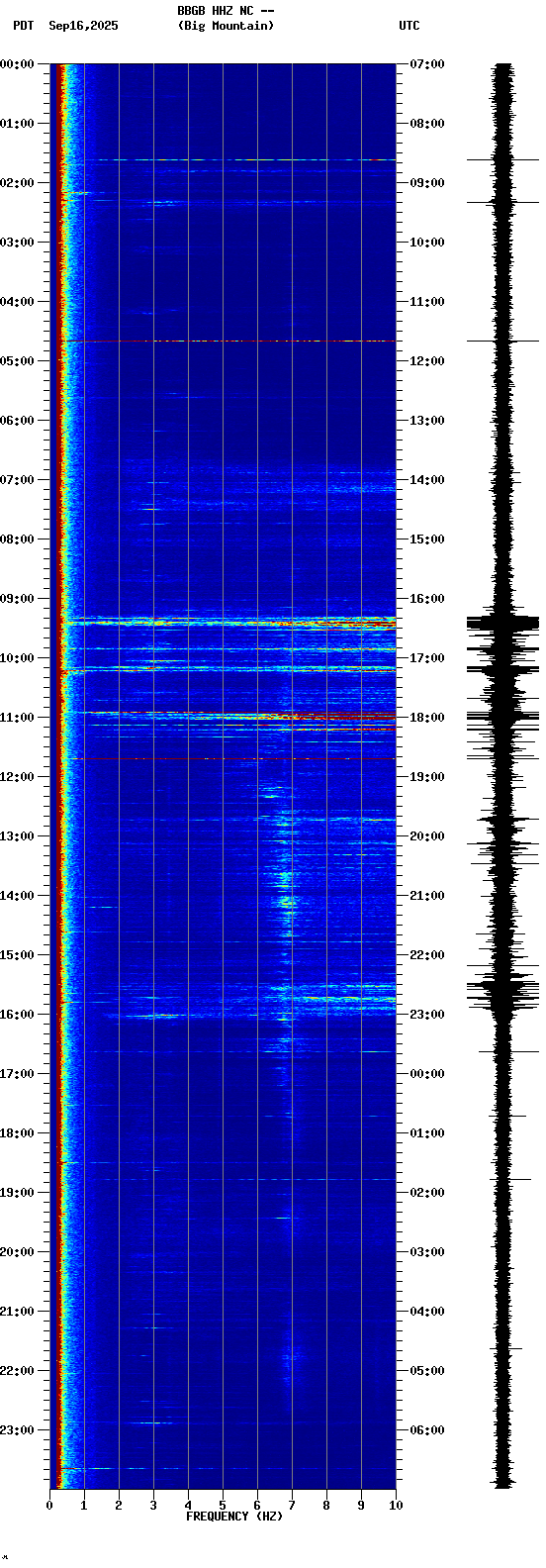
Task: Click the PDT '00:00' time tick label
Action: coord(17,64)
